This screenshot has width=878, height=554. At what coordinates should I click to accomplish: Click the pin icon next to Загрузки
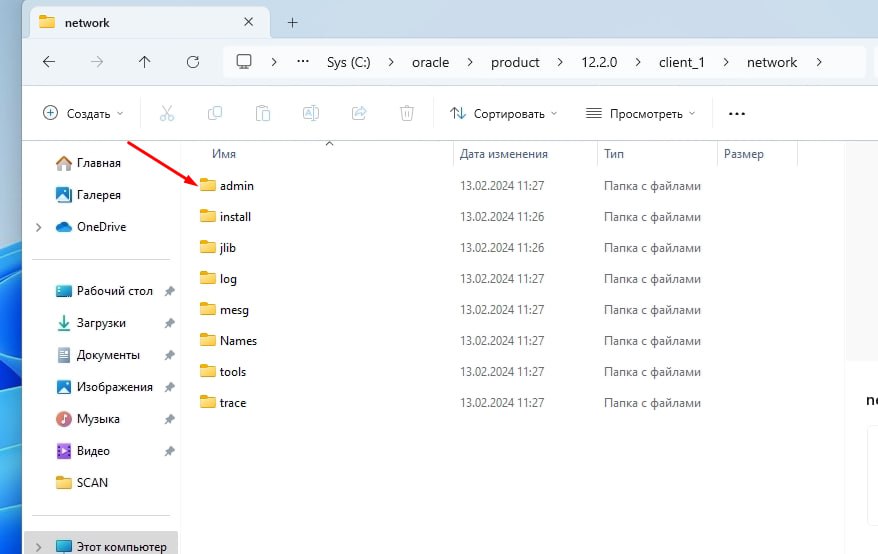coord(169,323)
